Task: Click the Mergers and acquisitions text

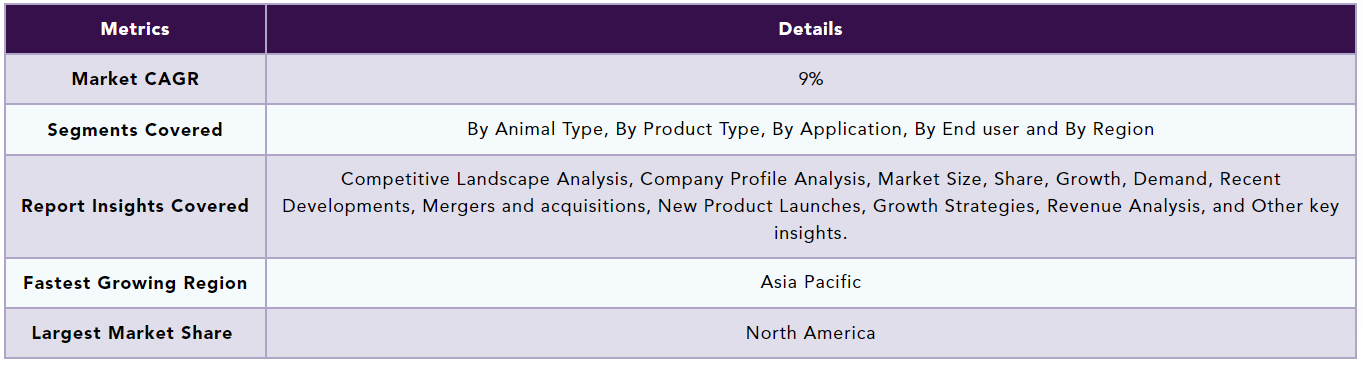Action: pos(535,206)
